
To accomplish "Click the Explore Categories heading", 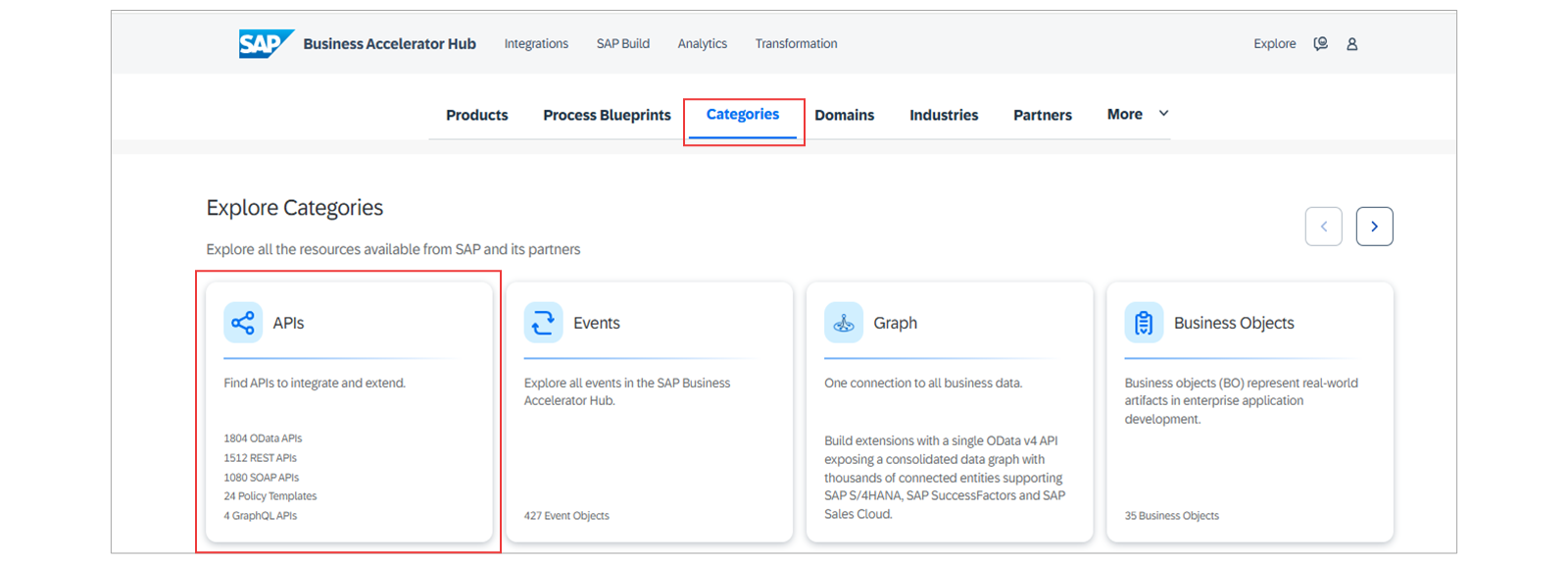I will (x=295, y=208).
